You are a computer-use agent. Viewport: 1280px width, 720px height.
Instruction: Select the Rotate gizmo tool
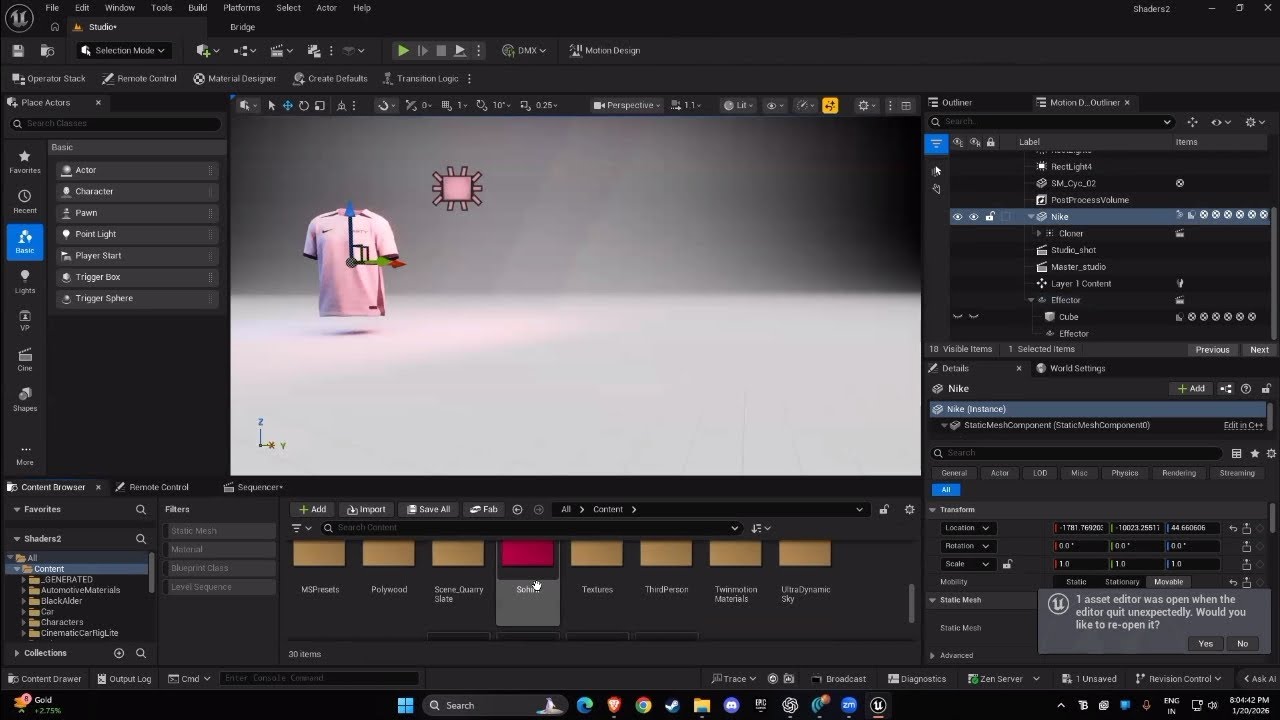[303, 105]
